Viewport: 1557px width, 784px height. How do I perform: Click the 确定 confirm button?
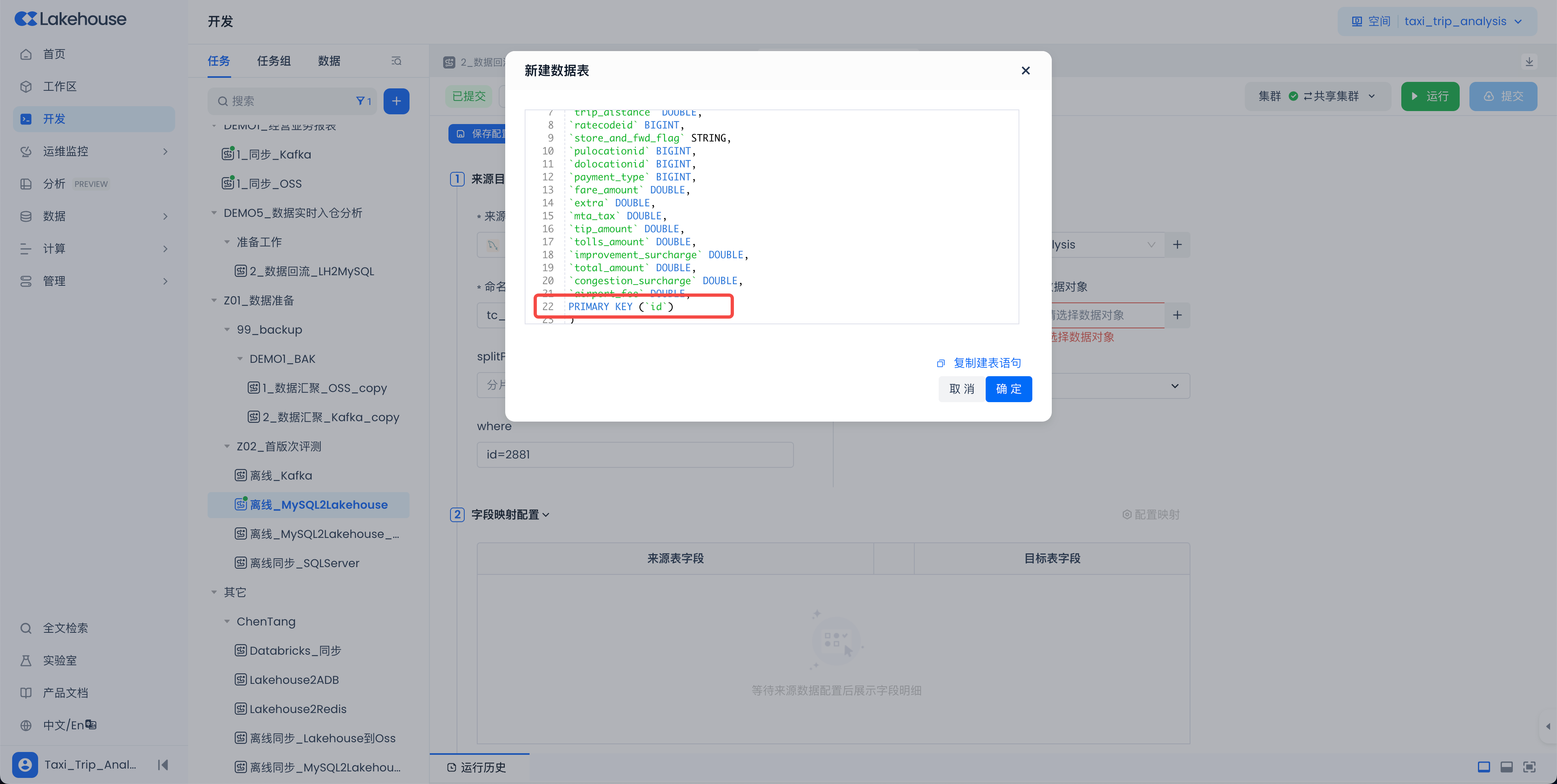[x=1008, y=389]
